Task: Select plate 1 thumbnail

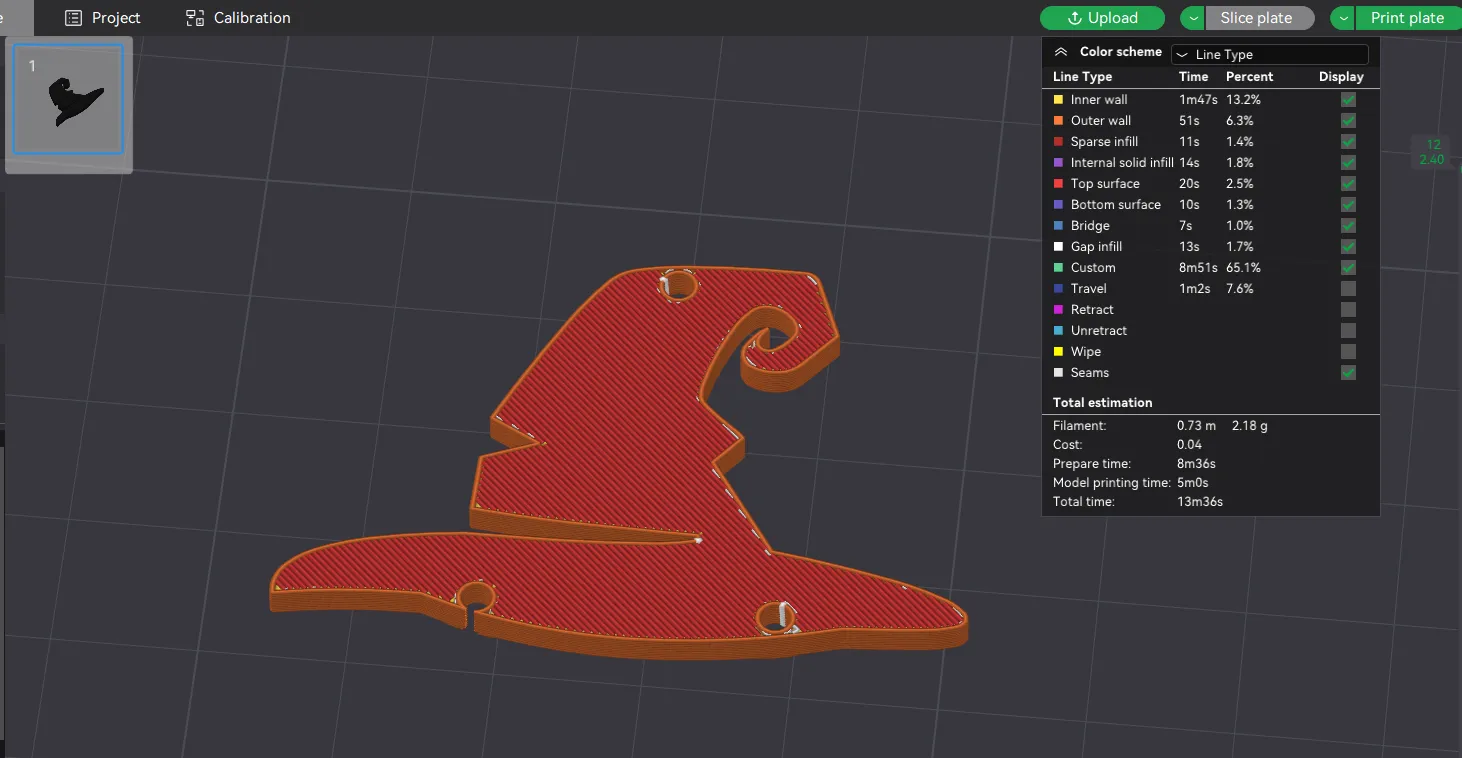Action: click(x=68, y=99)
